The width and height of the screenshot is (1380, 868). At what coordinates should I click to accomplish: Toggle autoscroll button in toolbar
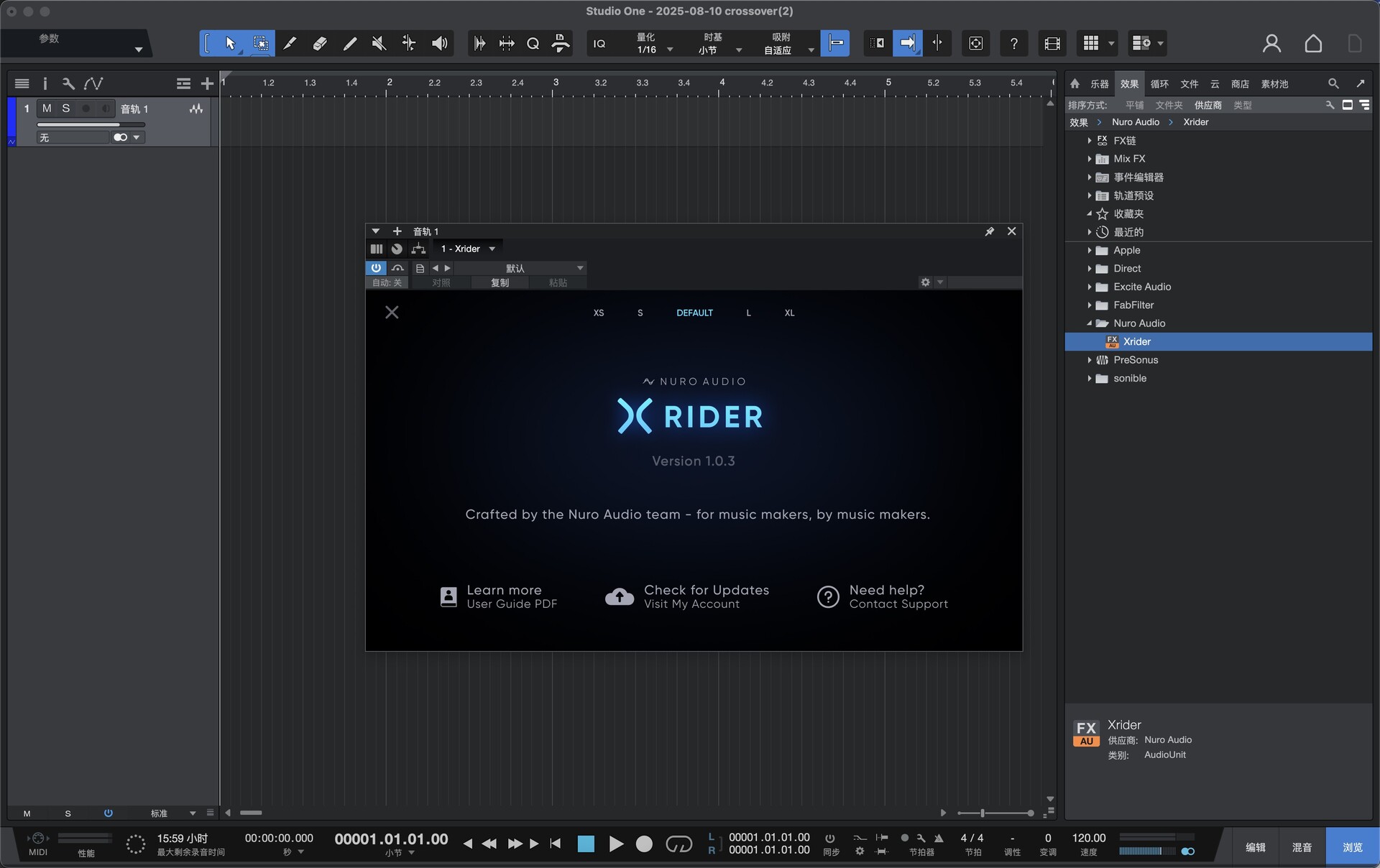pos(907,44)
